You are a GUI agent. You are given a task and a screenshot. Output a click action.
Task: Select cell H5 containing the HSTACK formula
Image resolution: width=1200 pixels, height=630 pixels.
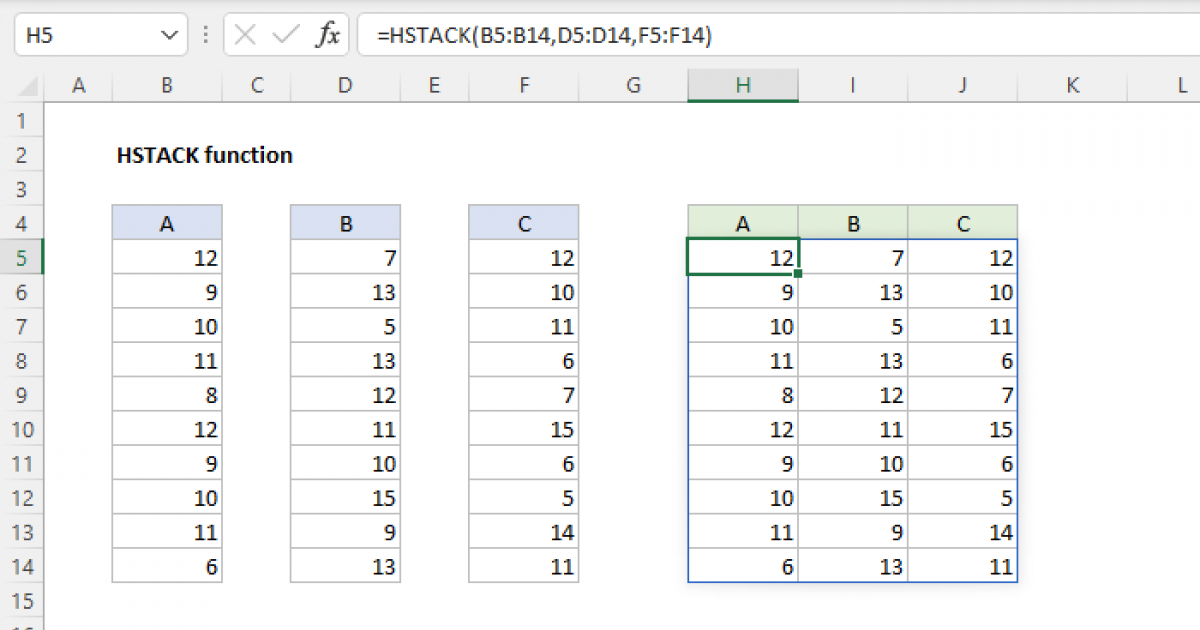tap(743, 257)
